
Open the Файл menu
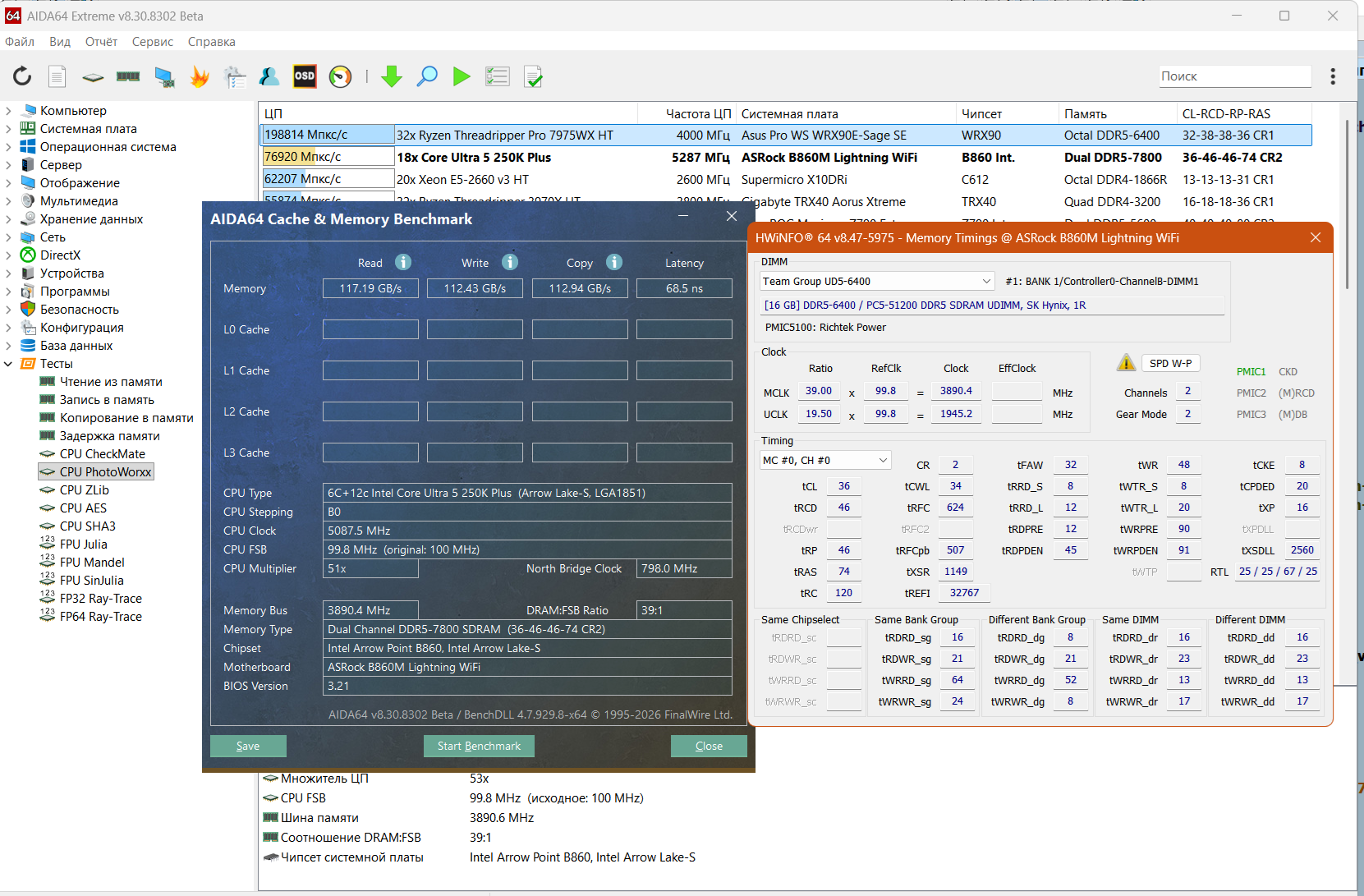[20, 42]
